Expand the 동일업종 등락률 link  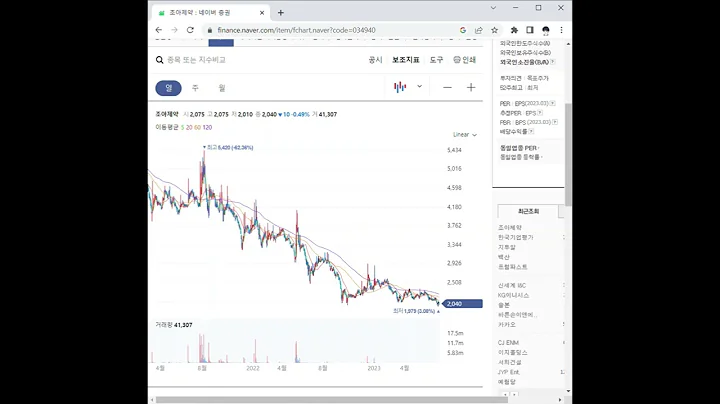pyautogui.click(x=521, y=157)
